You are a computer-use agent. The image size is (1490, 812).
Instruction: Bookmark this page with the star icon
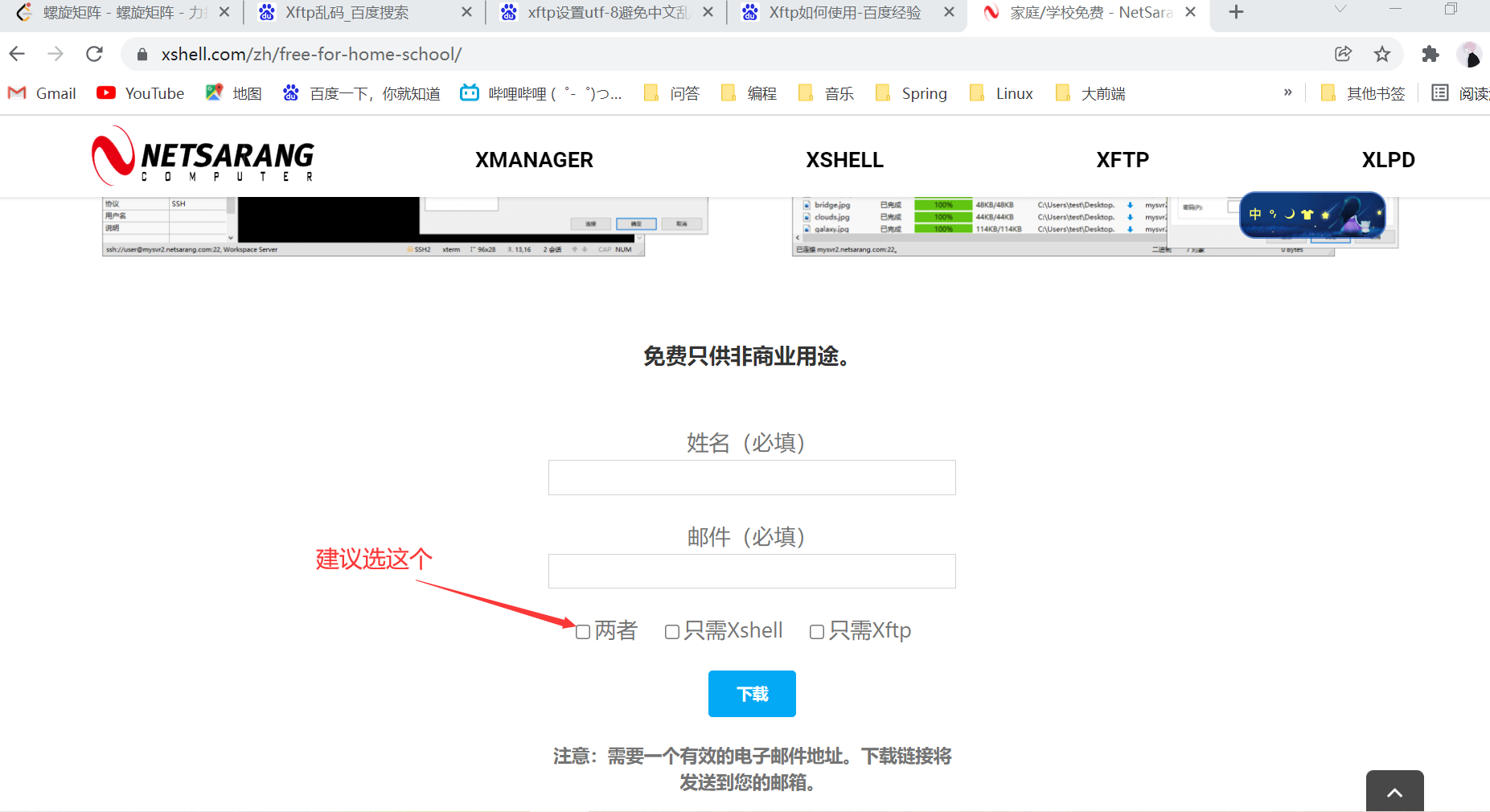[1382, 54]
